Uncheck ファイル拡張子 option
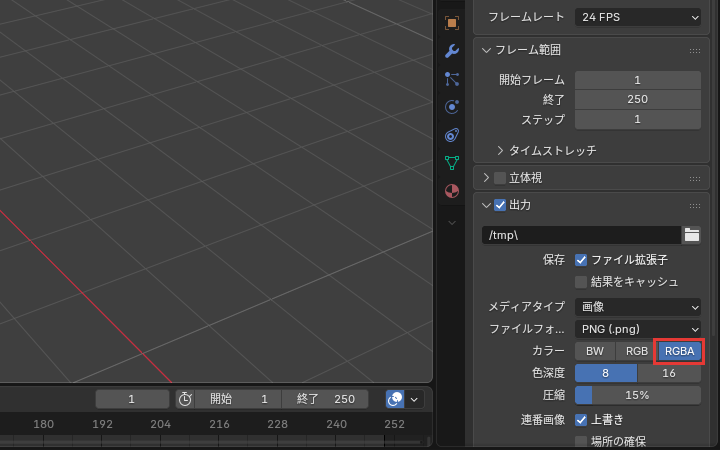The image size is (720, 450). point(581,260)
